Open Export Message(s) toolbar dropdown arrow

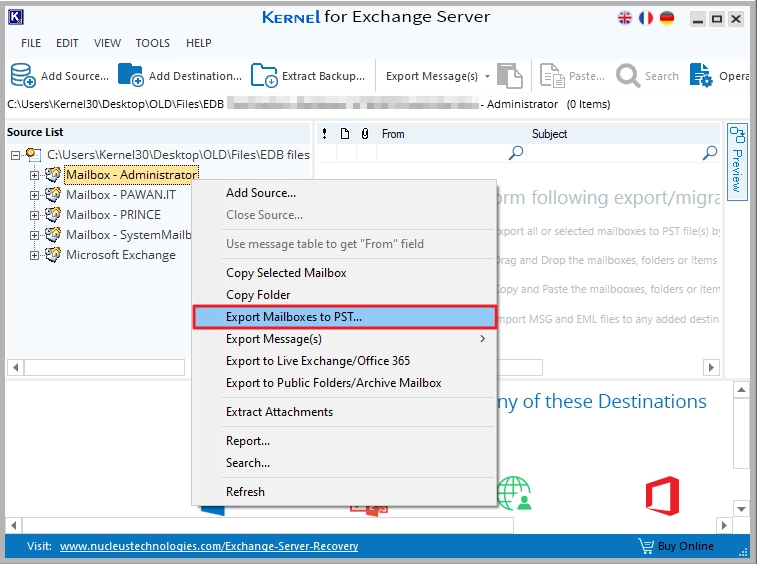point(487,76)
